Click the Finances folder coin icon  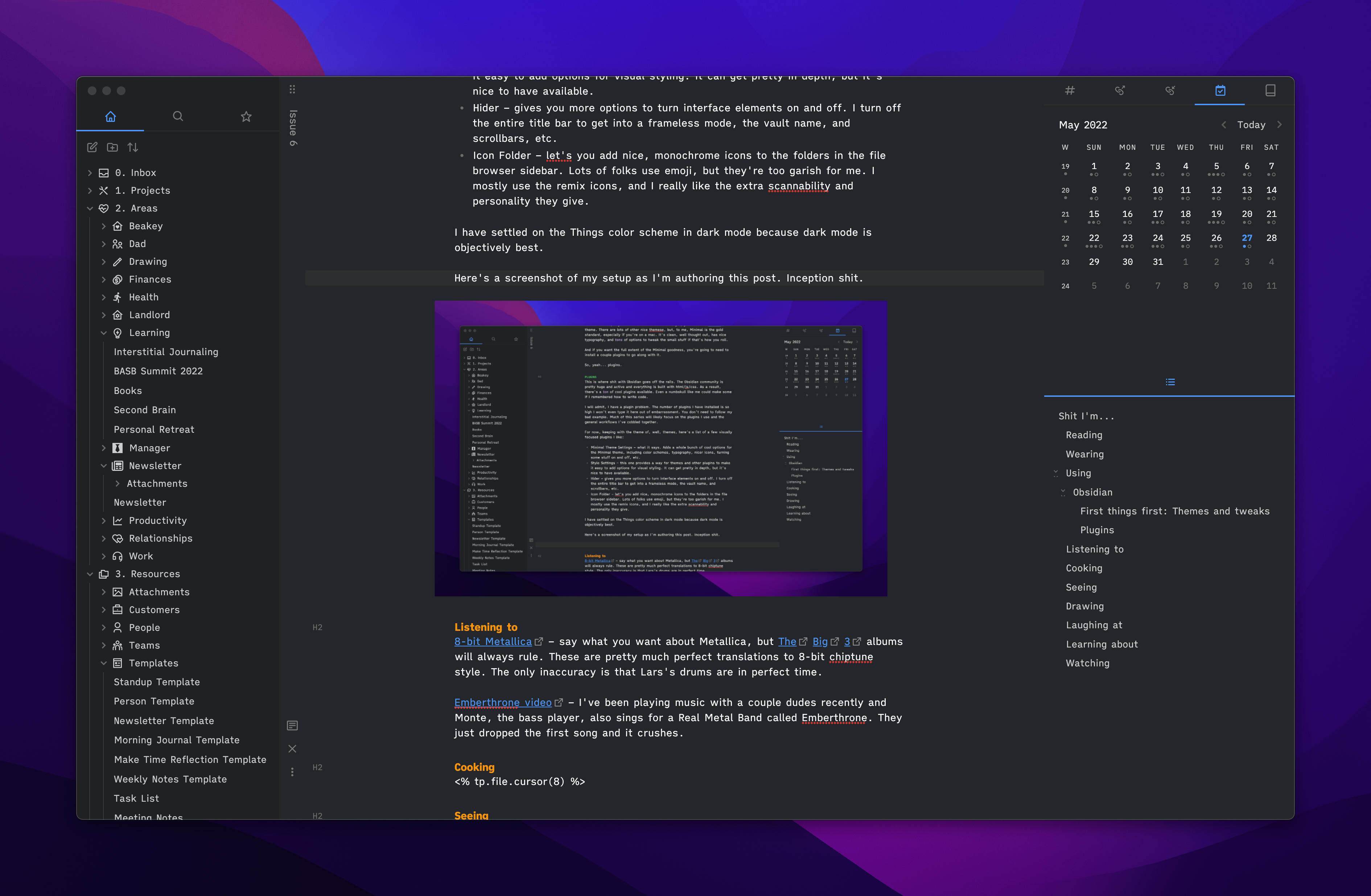[118, 280]
